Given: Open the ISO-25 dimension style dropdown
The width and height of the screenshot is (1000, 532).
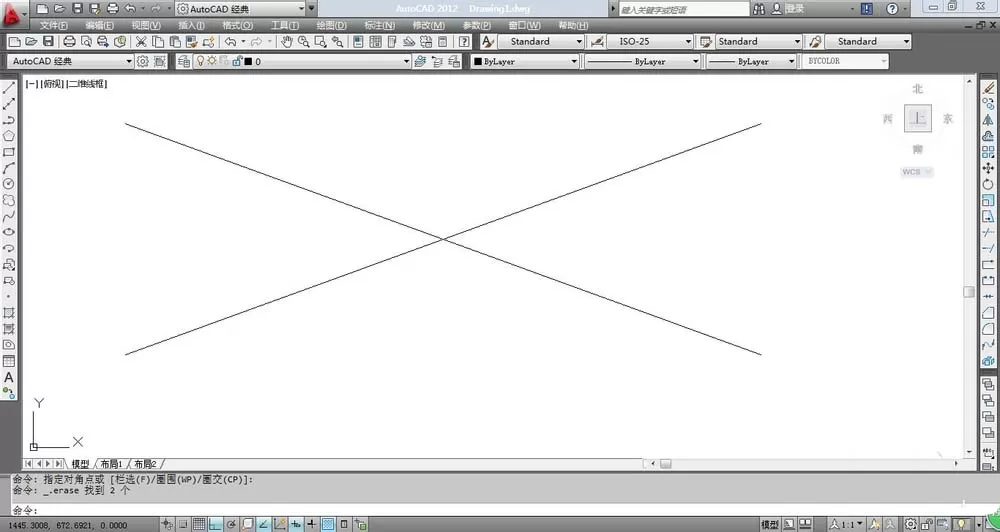Looking at the screenshot, I should point(650,41).
